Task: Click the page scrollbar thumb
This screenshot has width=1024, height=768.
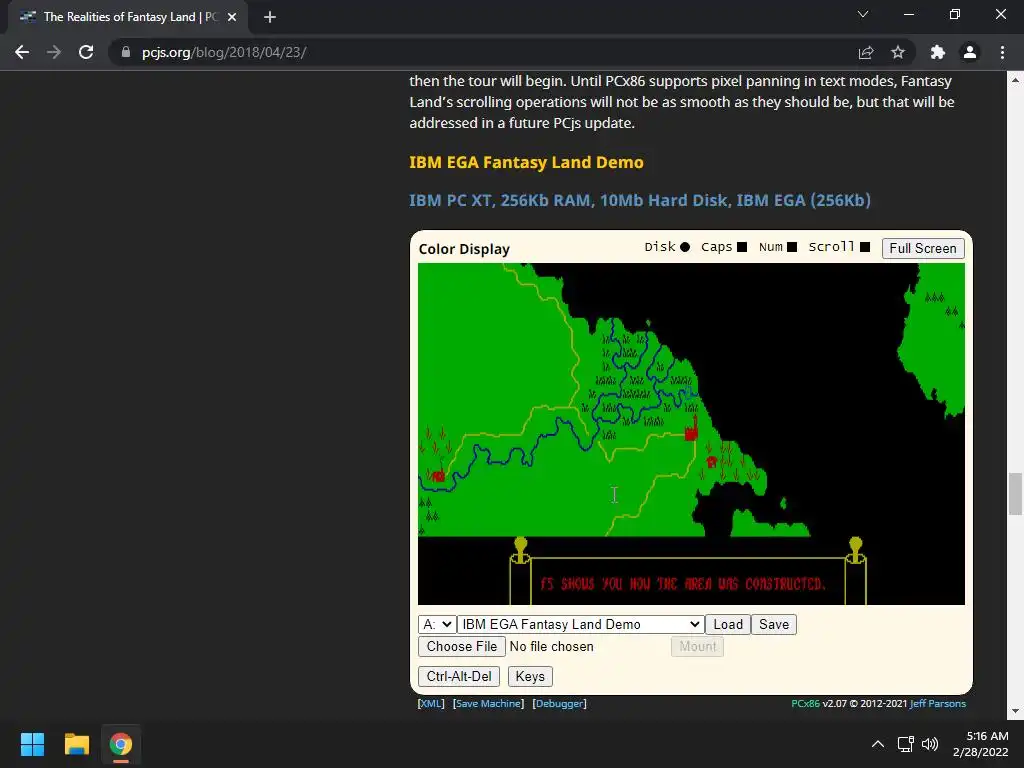Action: pos(1015,494)
